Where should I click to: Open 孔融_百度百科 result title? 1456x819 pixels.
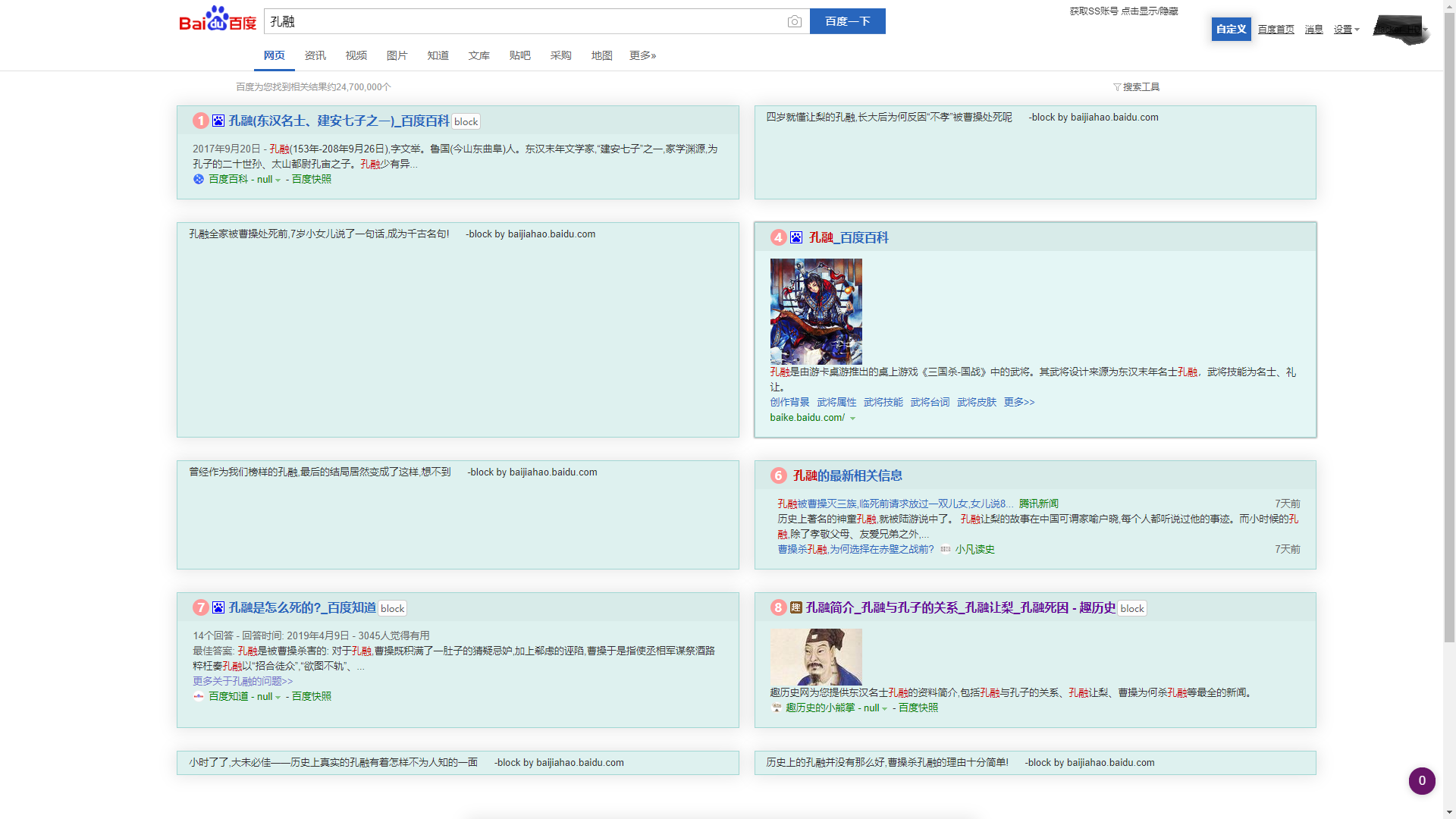pyautogui.click(x=849, y=237)
